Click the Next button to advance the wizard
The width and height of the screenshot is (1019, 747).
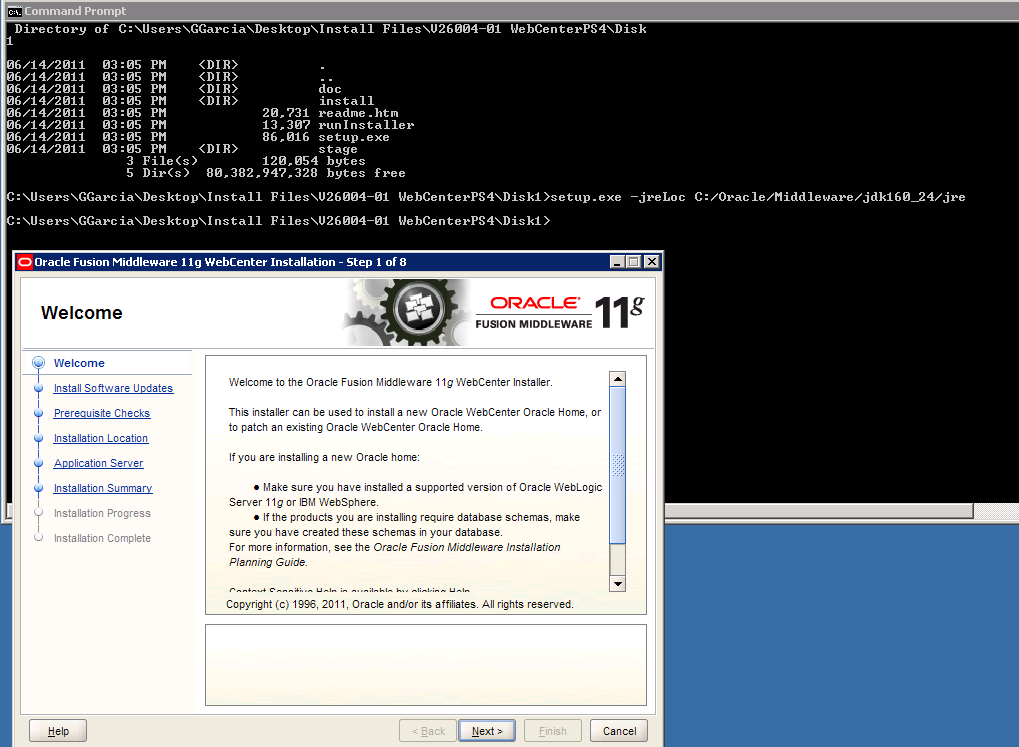(x=486, y=730)
